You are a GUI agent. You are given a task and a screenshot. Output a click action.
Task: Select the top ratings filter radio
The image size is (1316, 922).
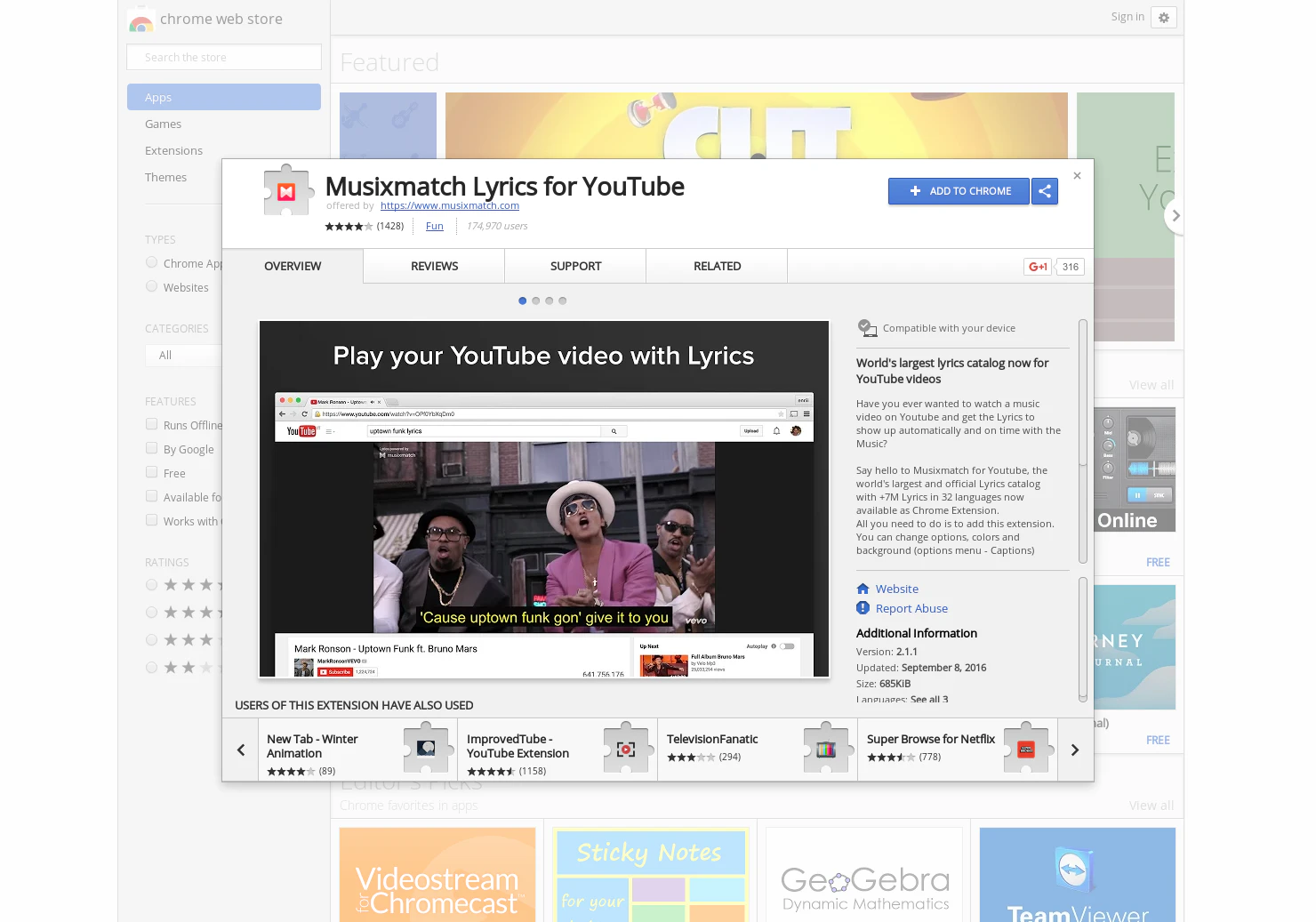tap(152, 585)
